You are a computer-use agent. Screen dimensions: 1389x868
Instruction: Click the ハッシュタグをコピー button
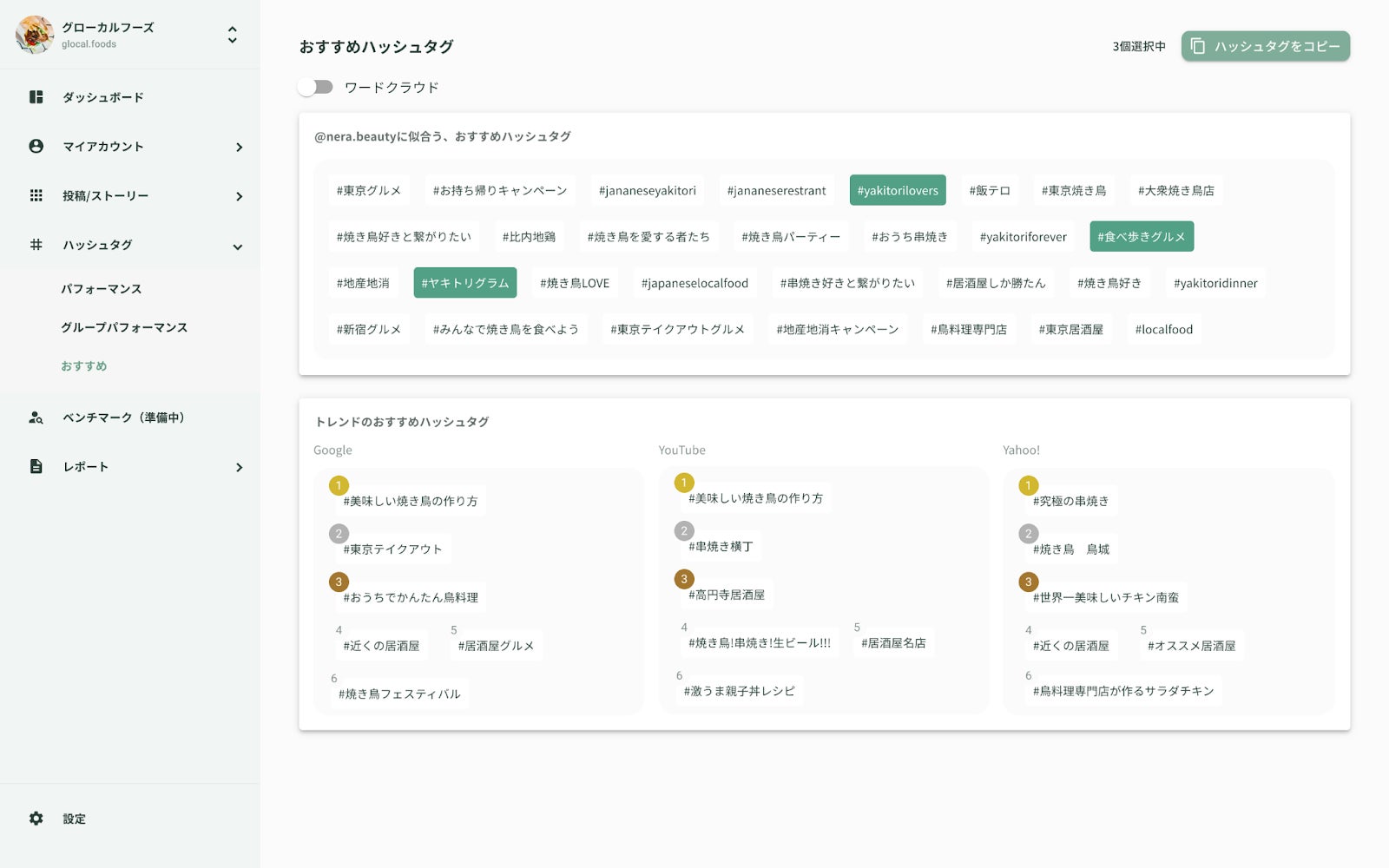(1266, 46)
